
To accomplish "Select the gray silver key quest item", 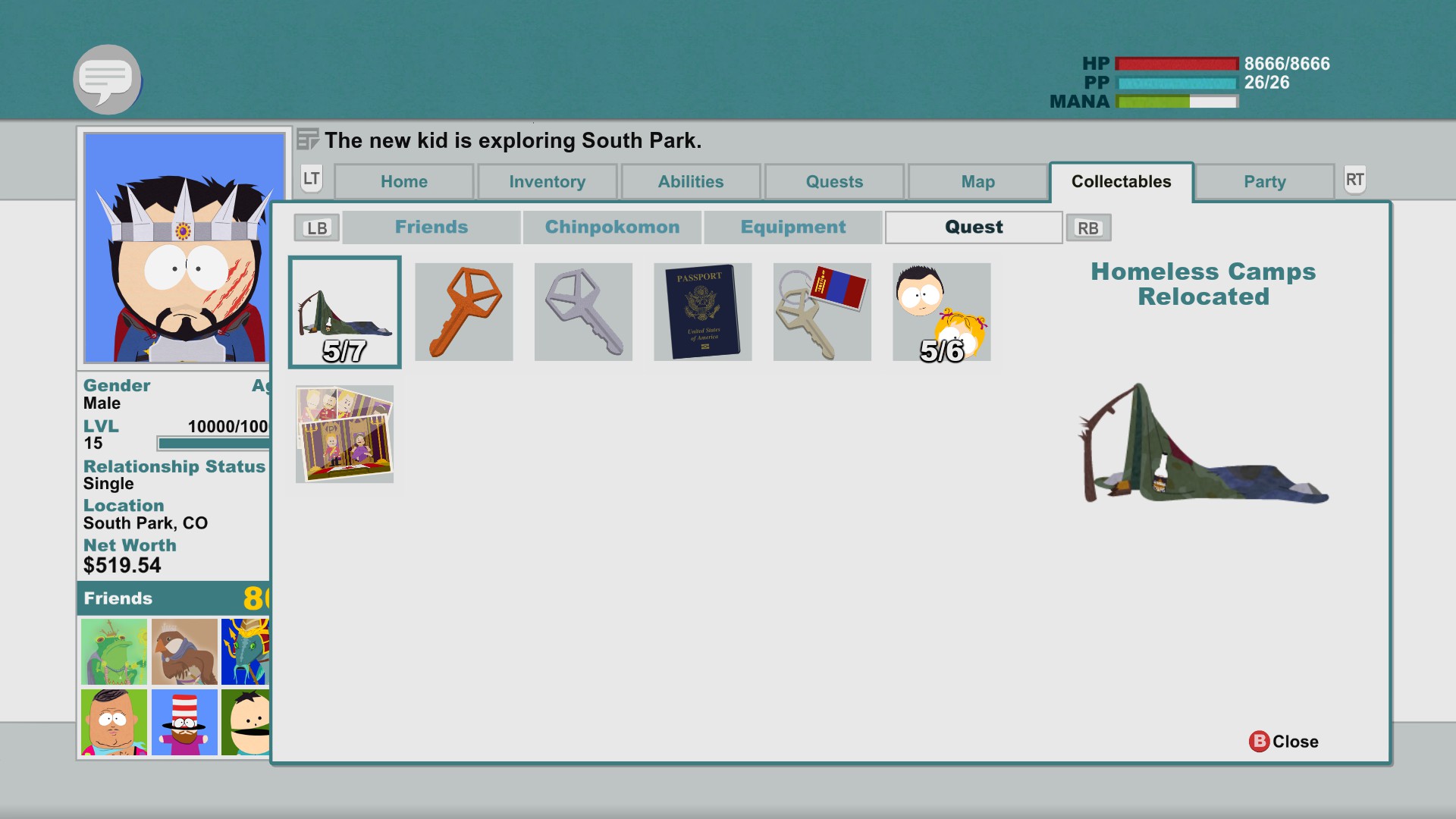I will click(583, 312).
